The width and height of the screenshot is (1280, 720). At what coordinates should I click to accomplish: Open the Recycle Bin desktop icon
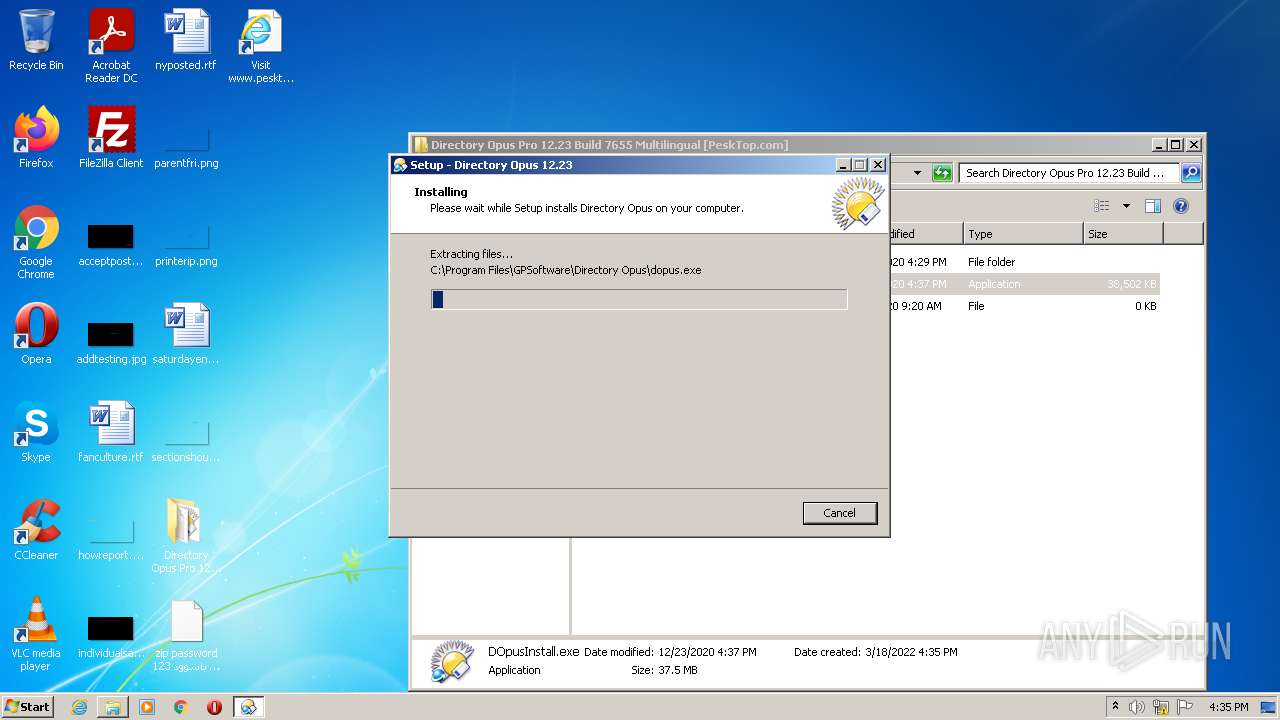pyautogui.click(x=36, y=40)
